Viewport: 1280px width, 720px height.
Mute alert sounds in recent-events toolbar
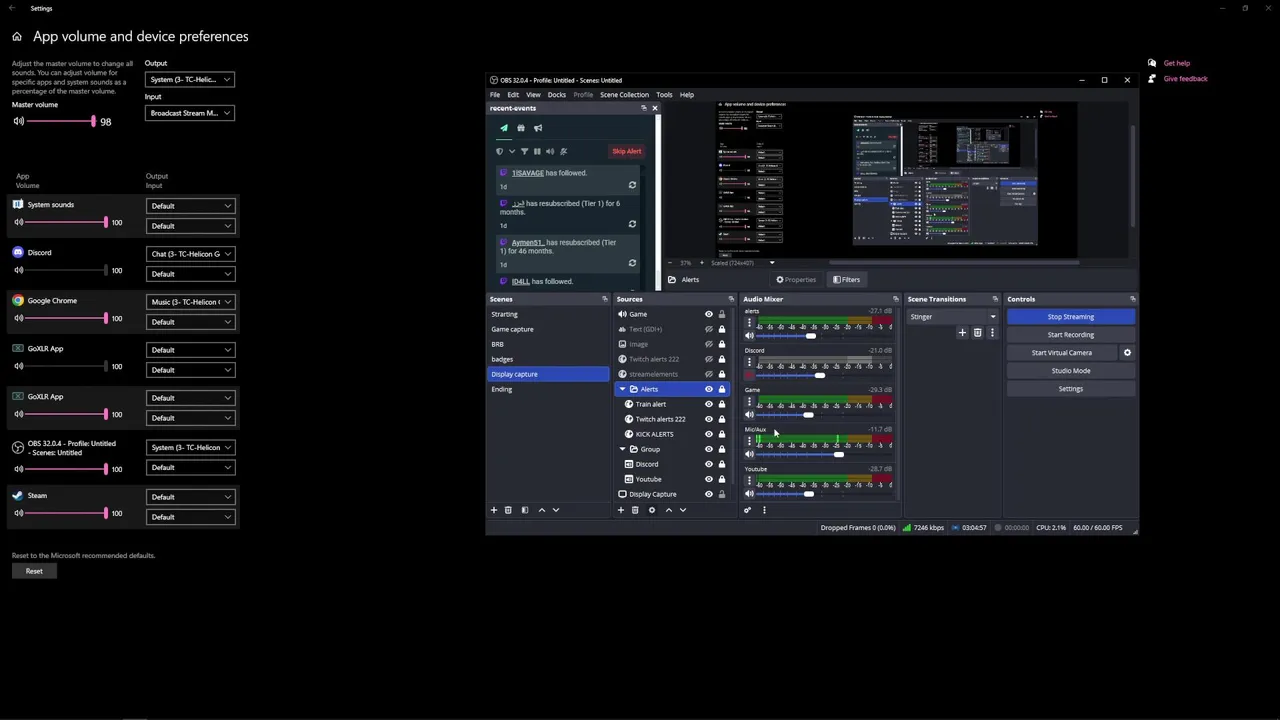click(x=550, y=151)
